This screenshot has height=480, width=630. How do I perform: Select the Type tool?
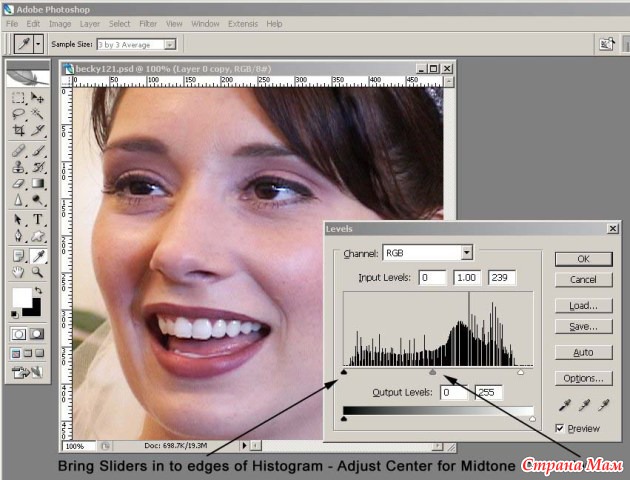(38, 219)
